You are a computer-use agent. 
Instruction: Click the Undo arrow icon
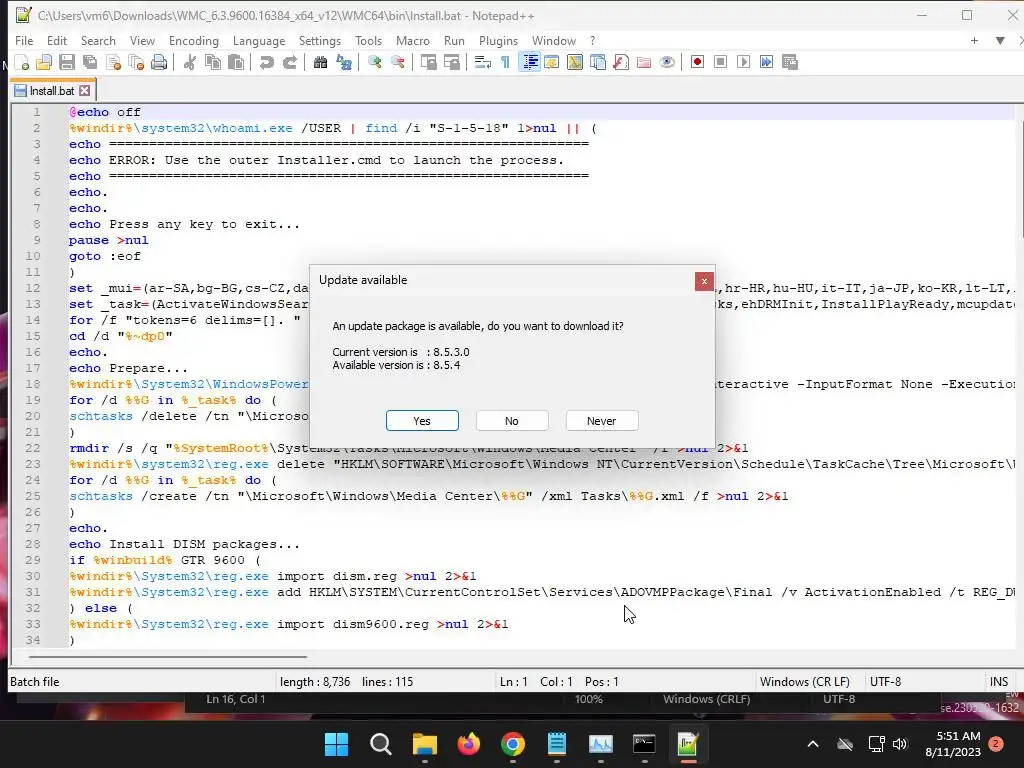coord(266,62)
